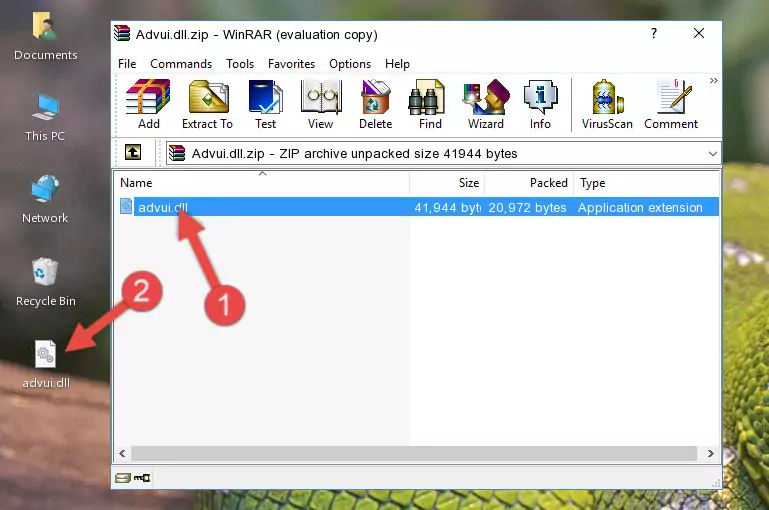769x510 pixels.
Task: Click the Application extension type cell
Action: 640,207
